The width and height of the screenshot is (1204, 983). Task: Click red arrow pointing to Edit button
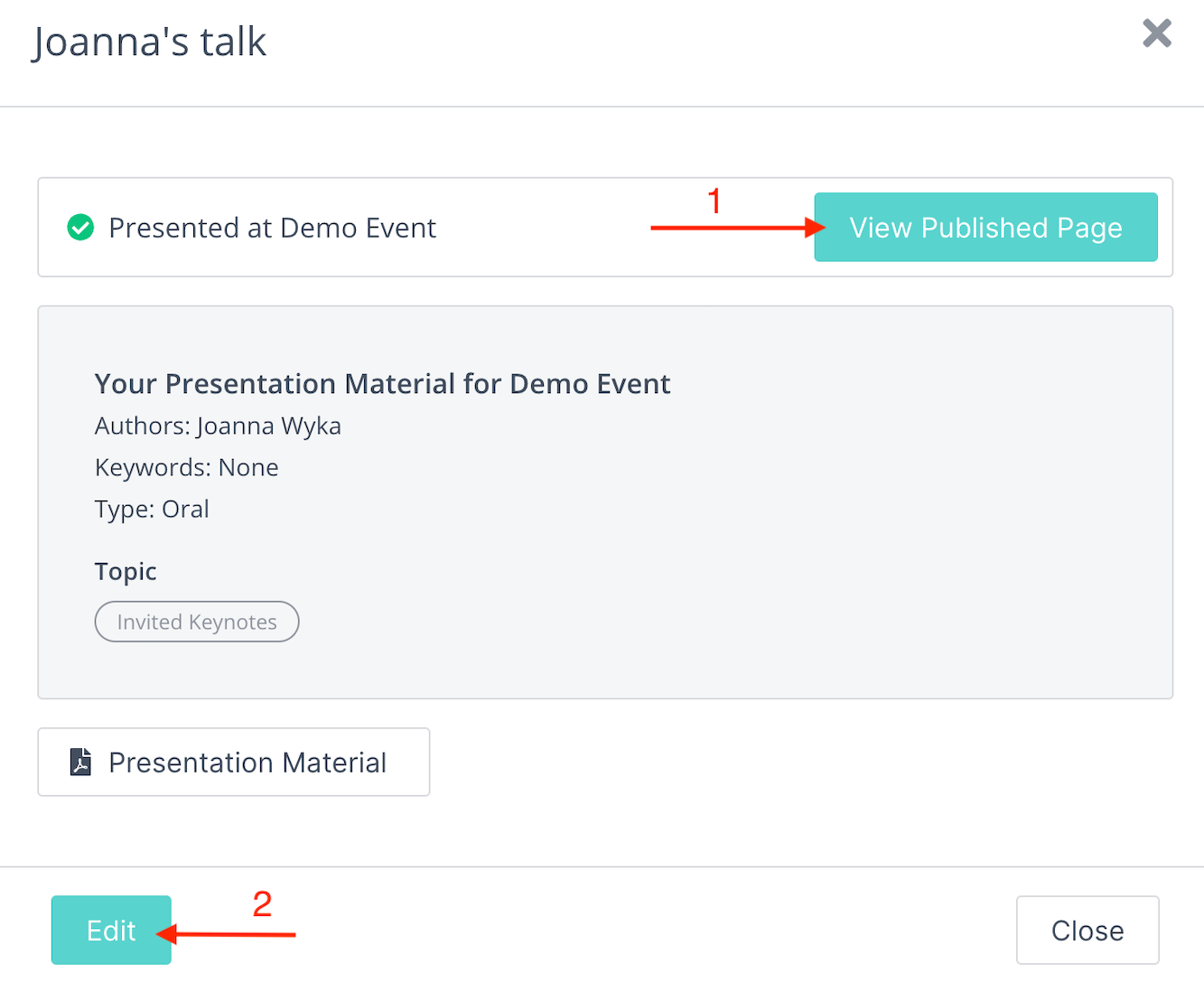pyautogui.click(x=226, y=934)
